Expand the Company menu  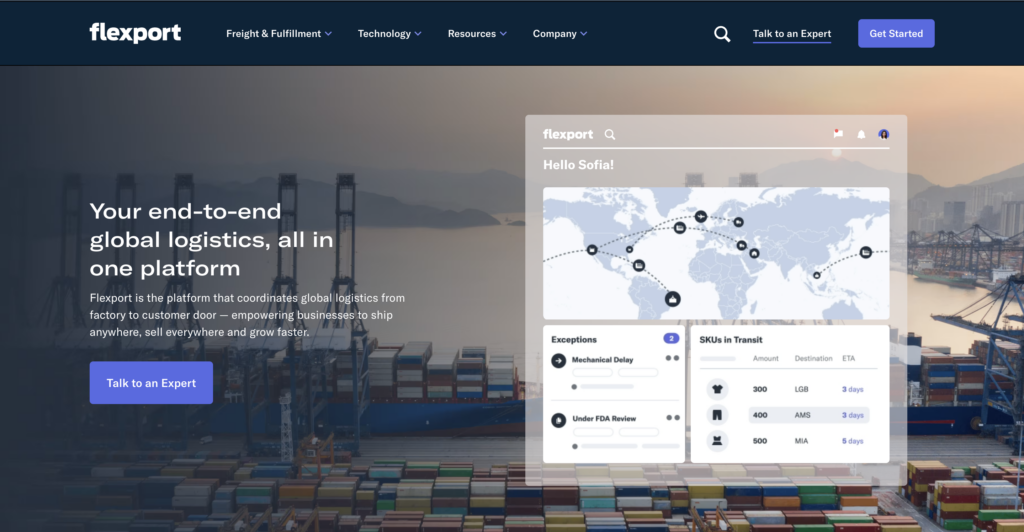pyautogui.click(x=560, y=33)
